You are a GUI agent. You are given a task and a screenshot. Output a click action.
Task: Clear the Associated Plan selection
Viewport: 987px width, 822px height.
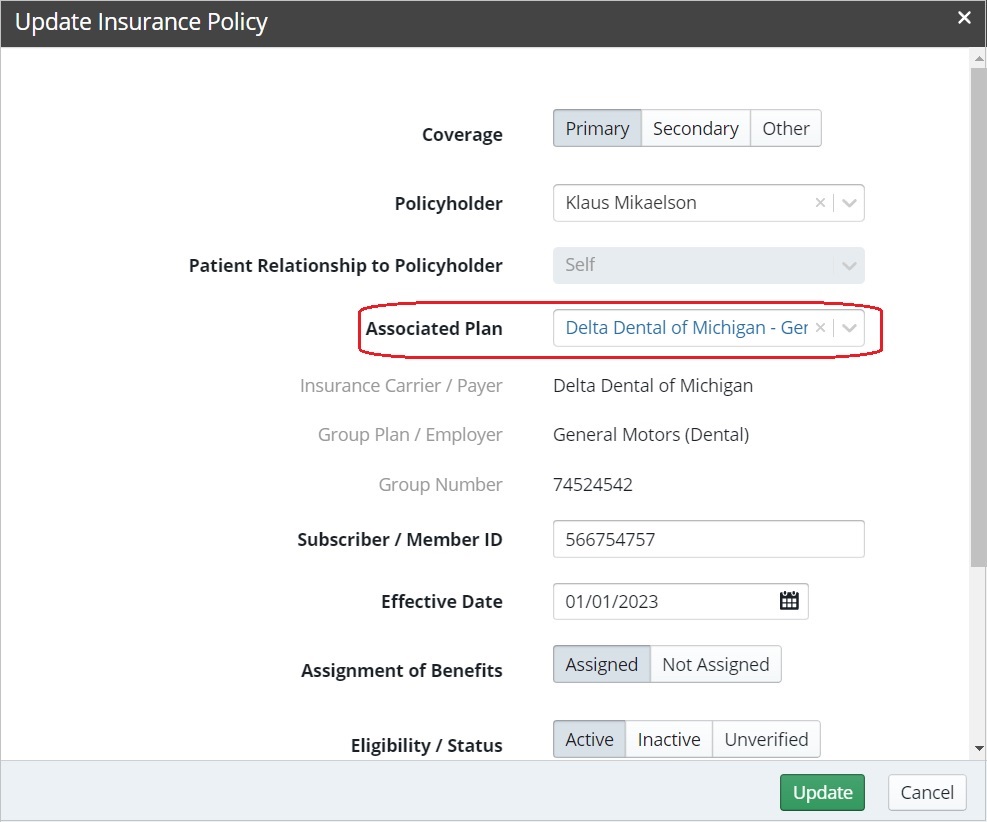pyautogui.click(x=820, y=327)
